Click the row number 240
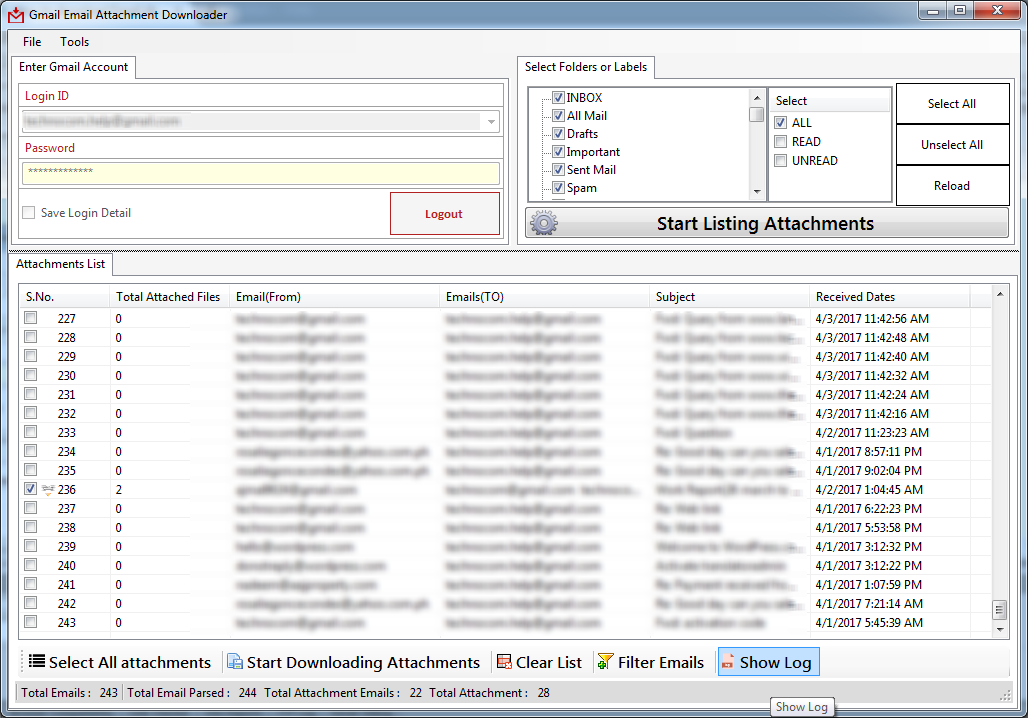The width and height of the screenshot is (1028, 718). pos(66,566)
